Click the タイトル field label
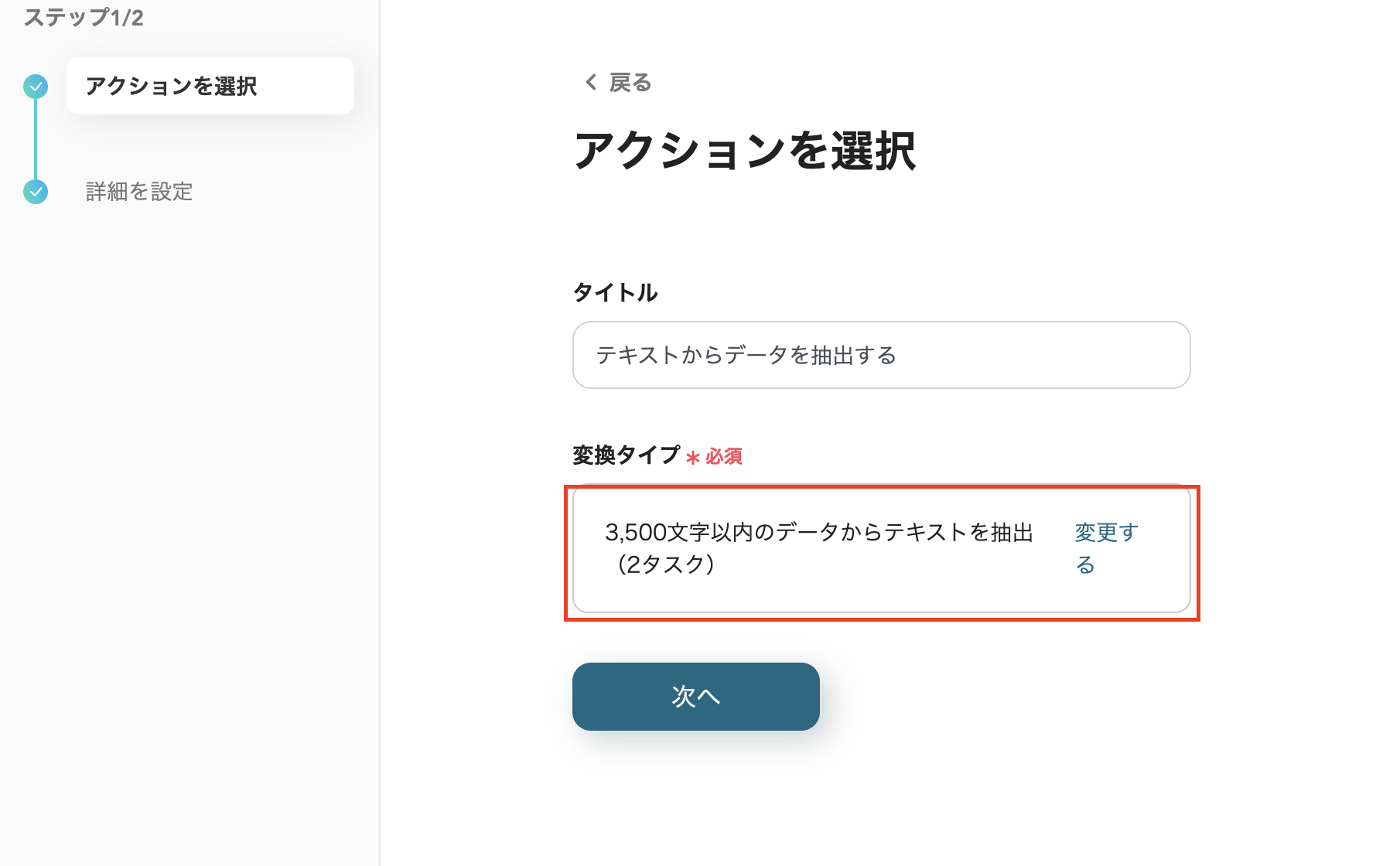 [x=615, y=292]
